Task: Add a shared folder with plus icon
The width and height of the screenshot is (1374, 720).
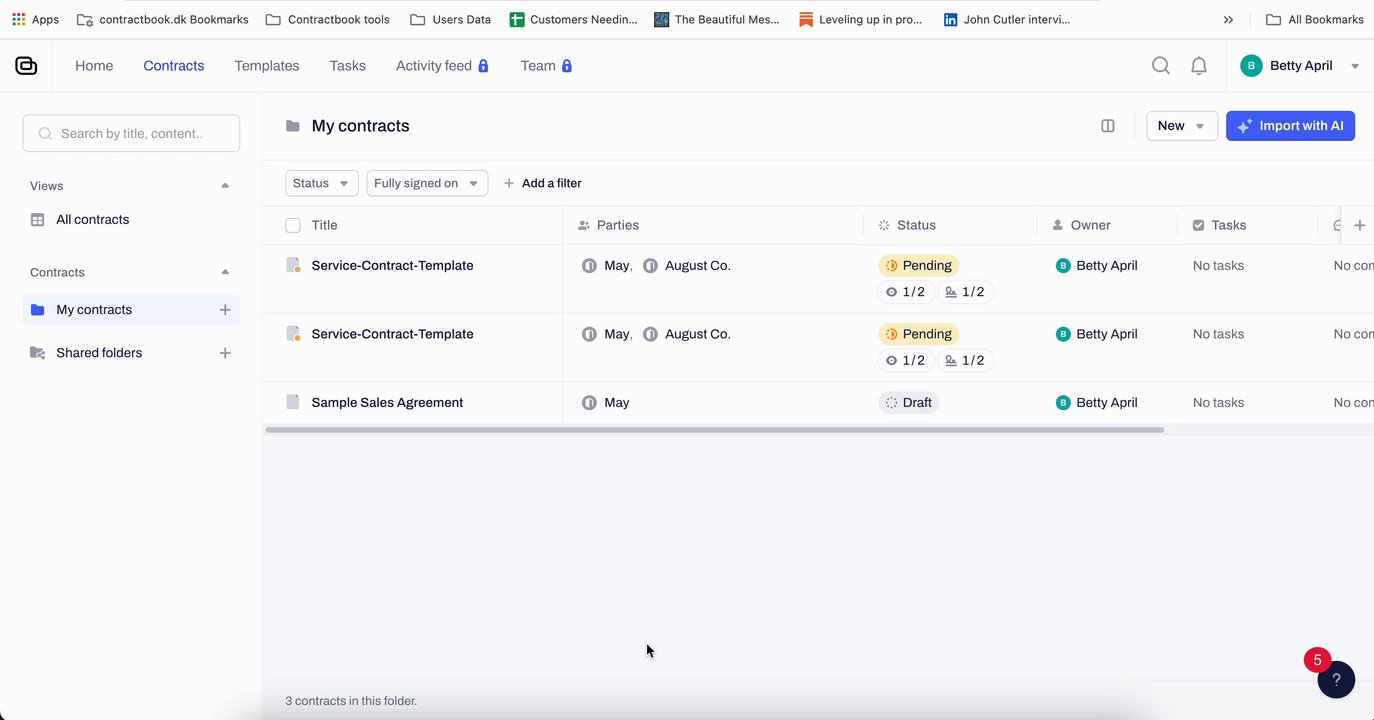Action: click(225, 353)
